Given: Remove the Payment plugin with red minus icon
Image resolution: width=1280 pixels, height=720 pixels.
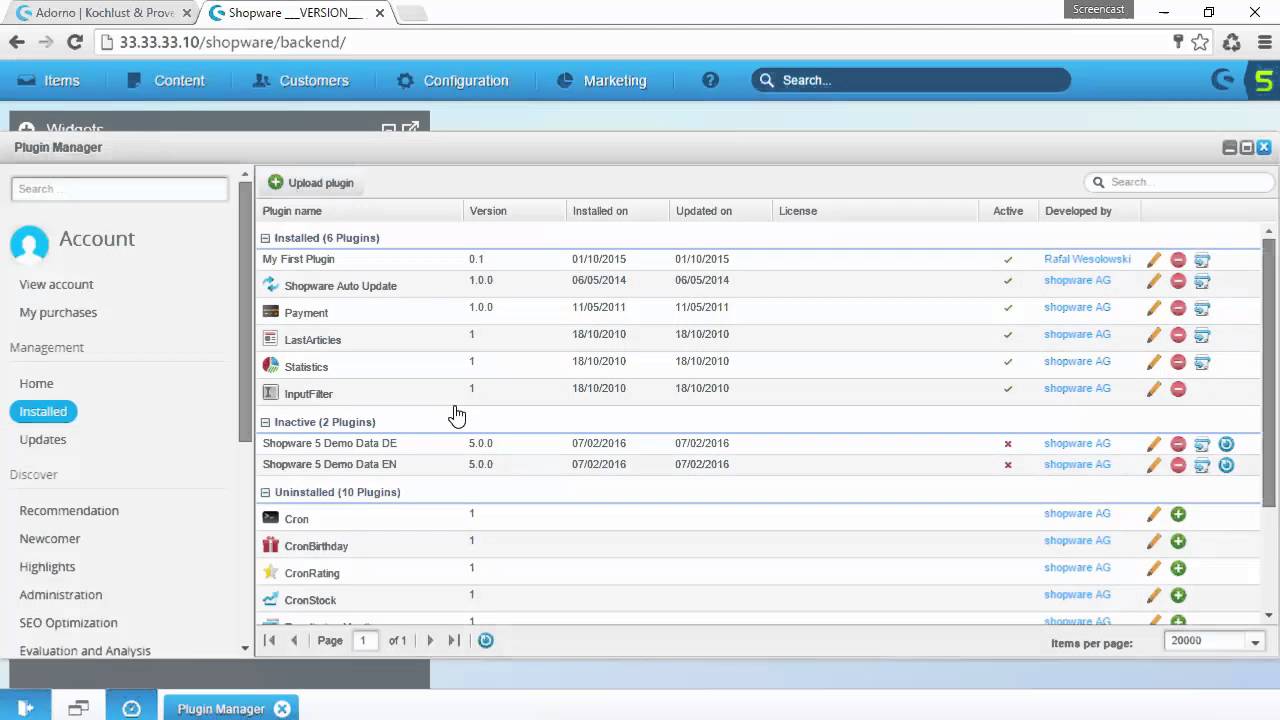Looking at the screenshot, I should pos(1178,309).
